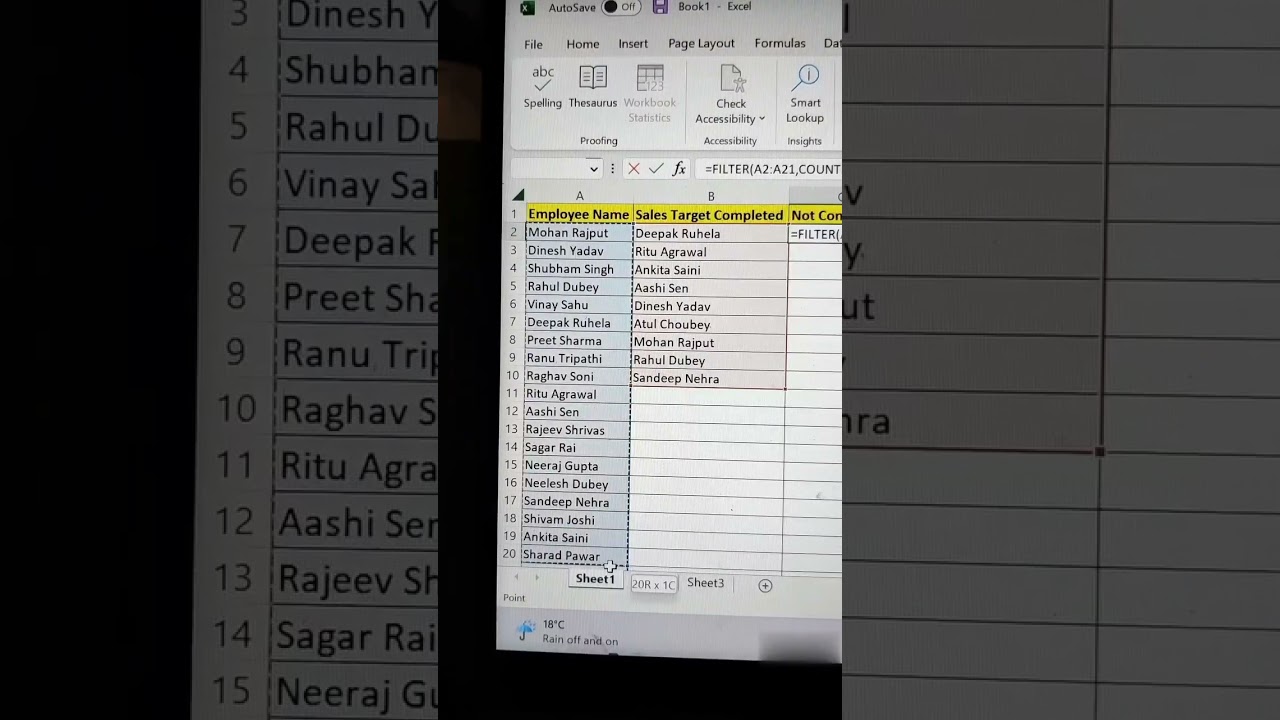Viewport: 1280px width, 720px height.
Task: Open the Page Layout tab
Action: pyautogui.click(x=701, y=44)
